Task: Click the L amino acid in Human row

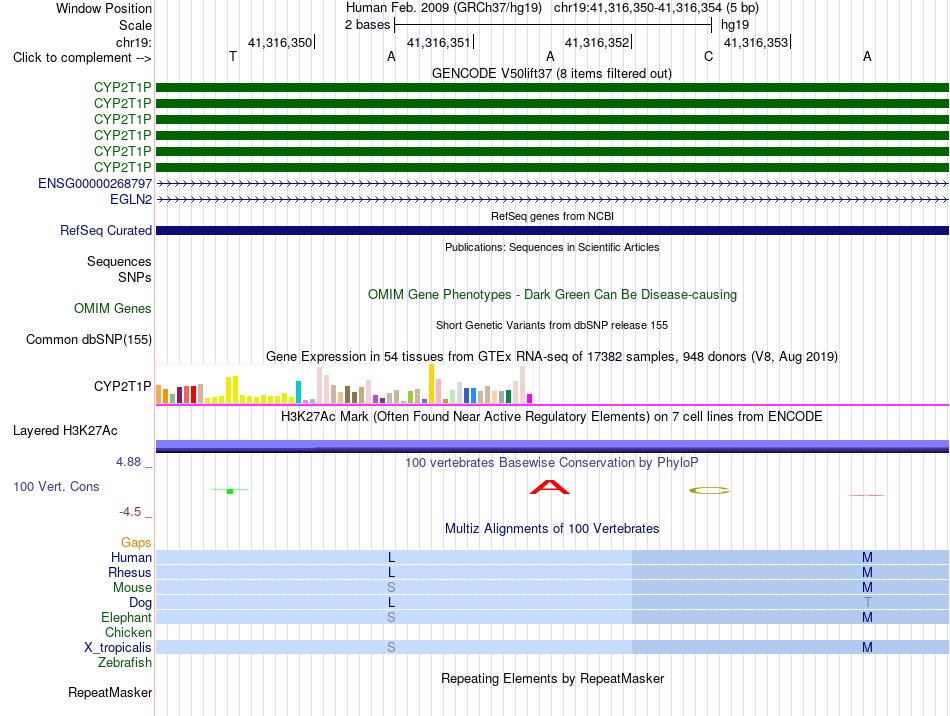Action: [391, 557]
